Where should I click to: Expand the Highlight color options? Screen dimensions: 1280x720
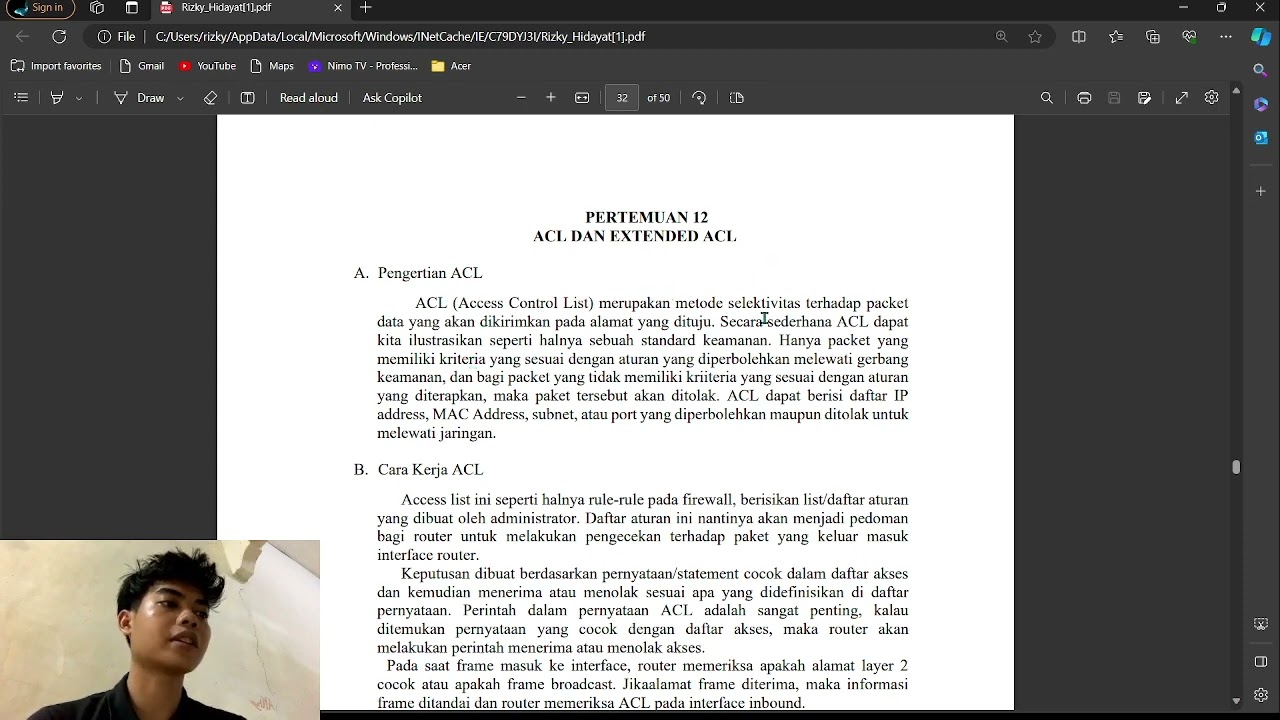pos(79,98)
